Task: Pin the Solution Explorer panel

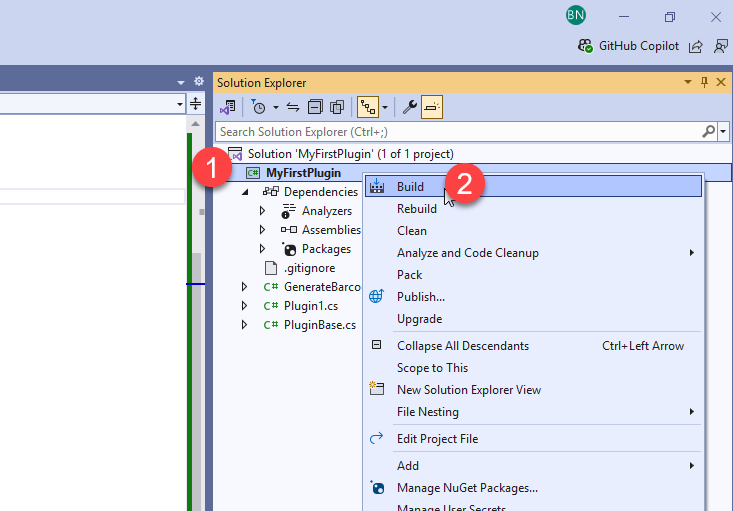Action: tap(704, 83)
